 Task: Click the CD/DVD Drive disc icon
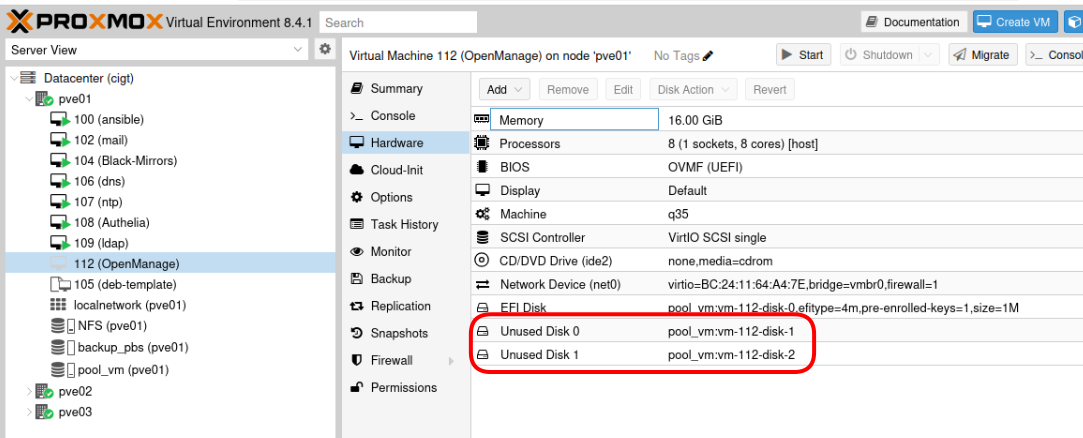click(x=482, y=261)
